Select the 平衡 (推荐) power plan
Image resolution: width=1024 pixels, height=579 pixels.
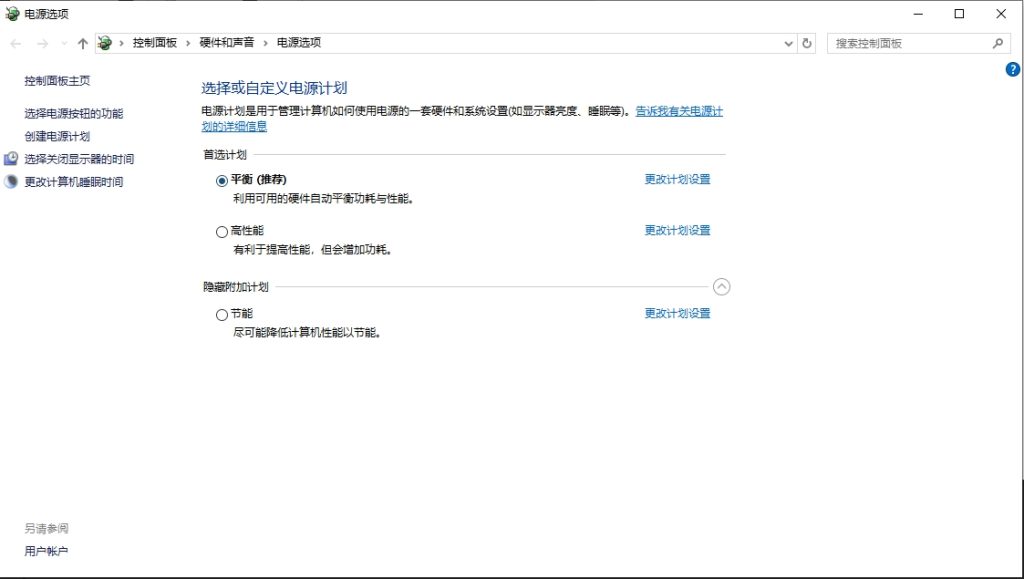click(x=221, y=181)
